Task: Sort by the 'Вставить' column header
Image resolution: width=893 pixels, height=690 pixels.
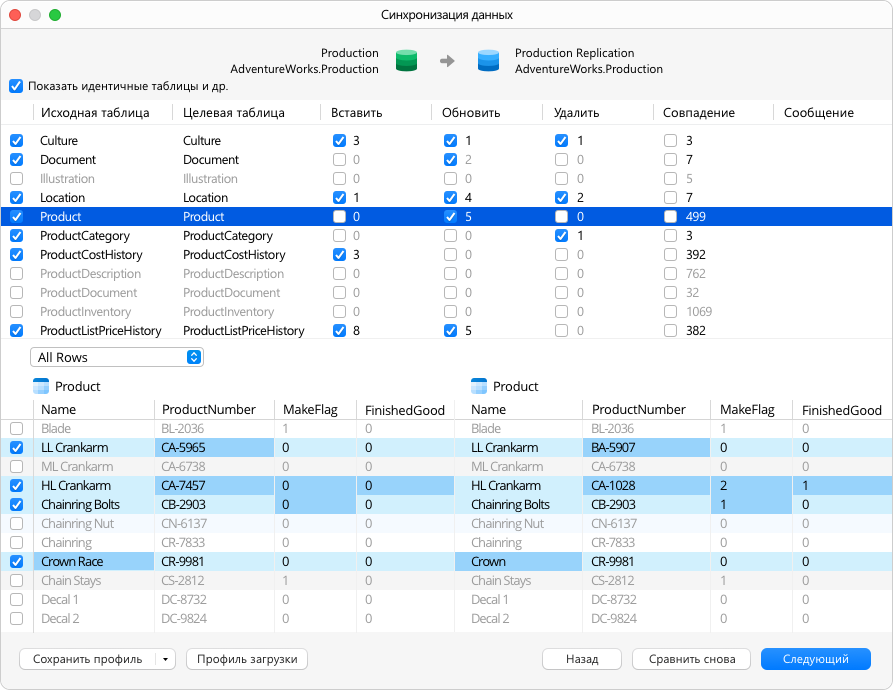Action: [357, 113]
